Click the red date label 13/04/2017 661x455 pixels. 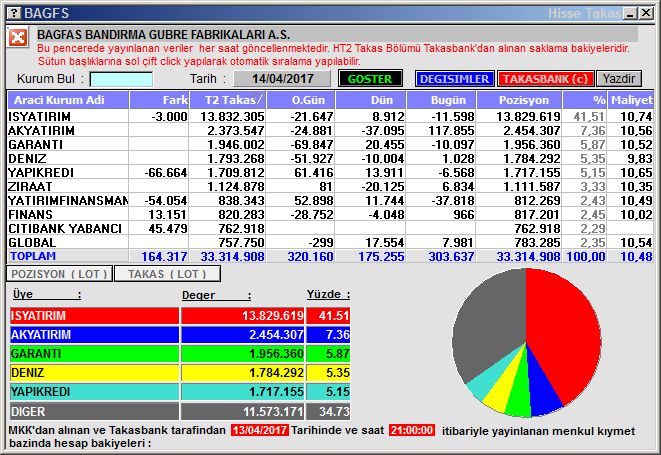[260, 431]
